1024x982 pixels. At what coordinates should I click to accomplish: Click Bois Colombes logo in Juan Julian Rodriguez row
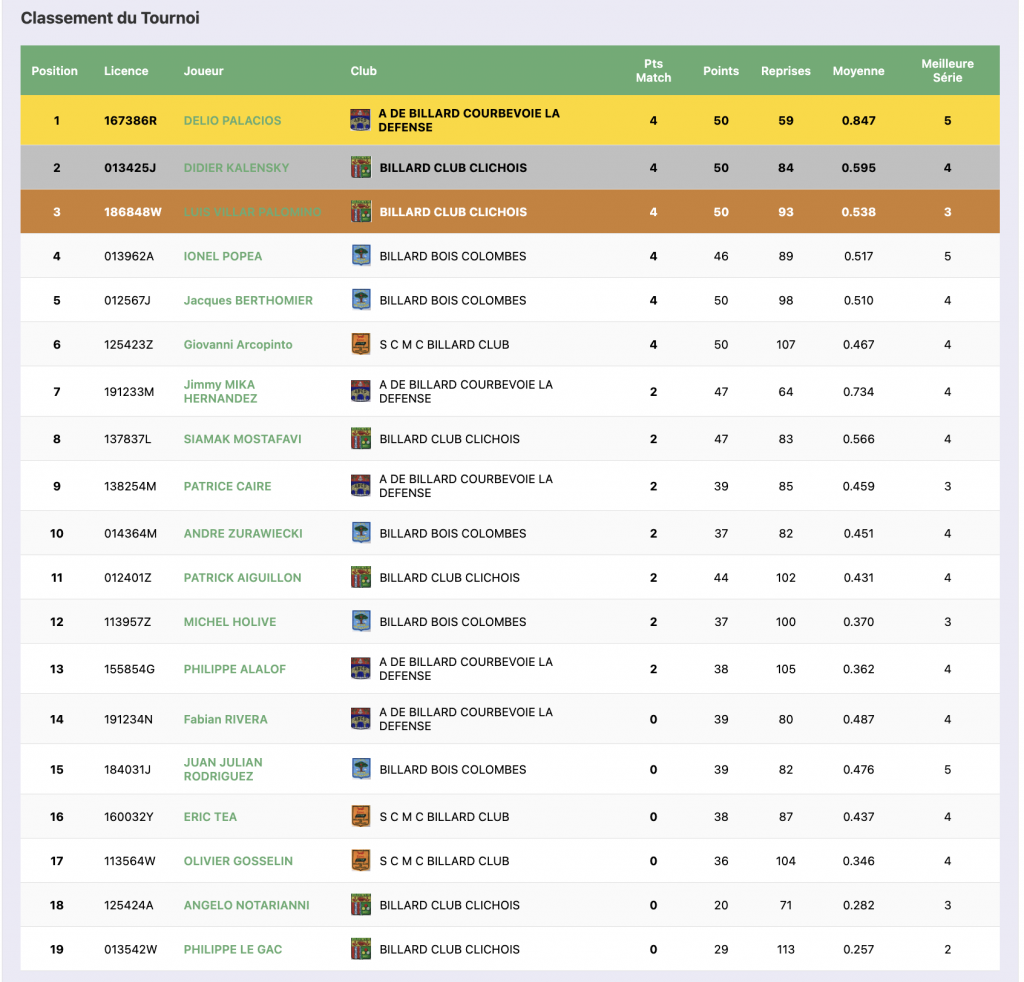(361, 769)
